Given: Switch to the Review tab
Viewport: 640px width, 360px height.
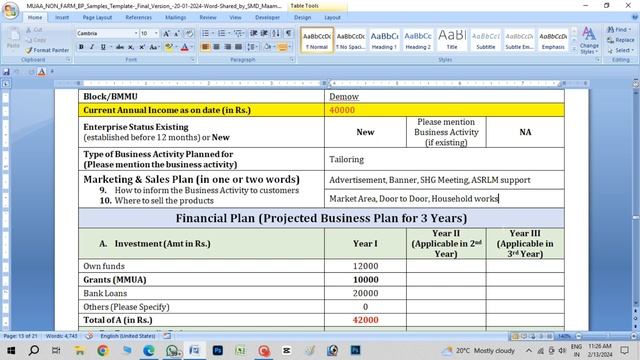Looking at the screenshot, I should click(x=208, y=17).
